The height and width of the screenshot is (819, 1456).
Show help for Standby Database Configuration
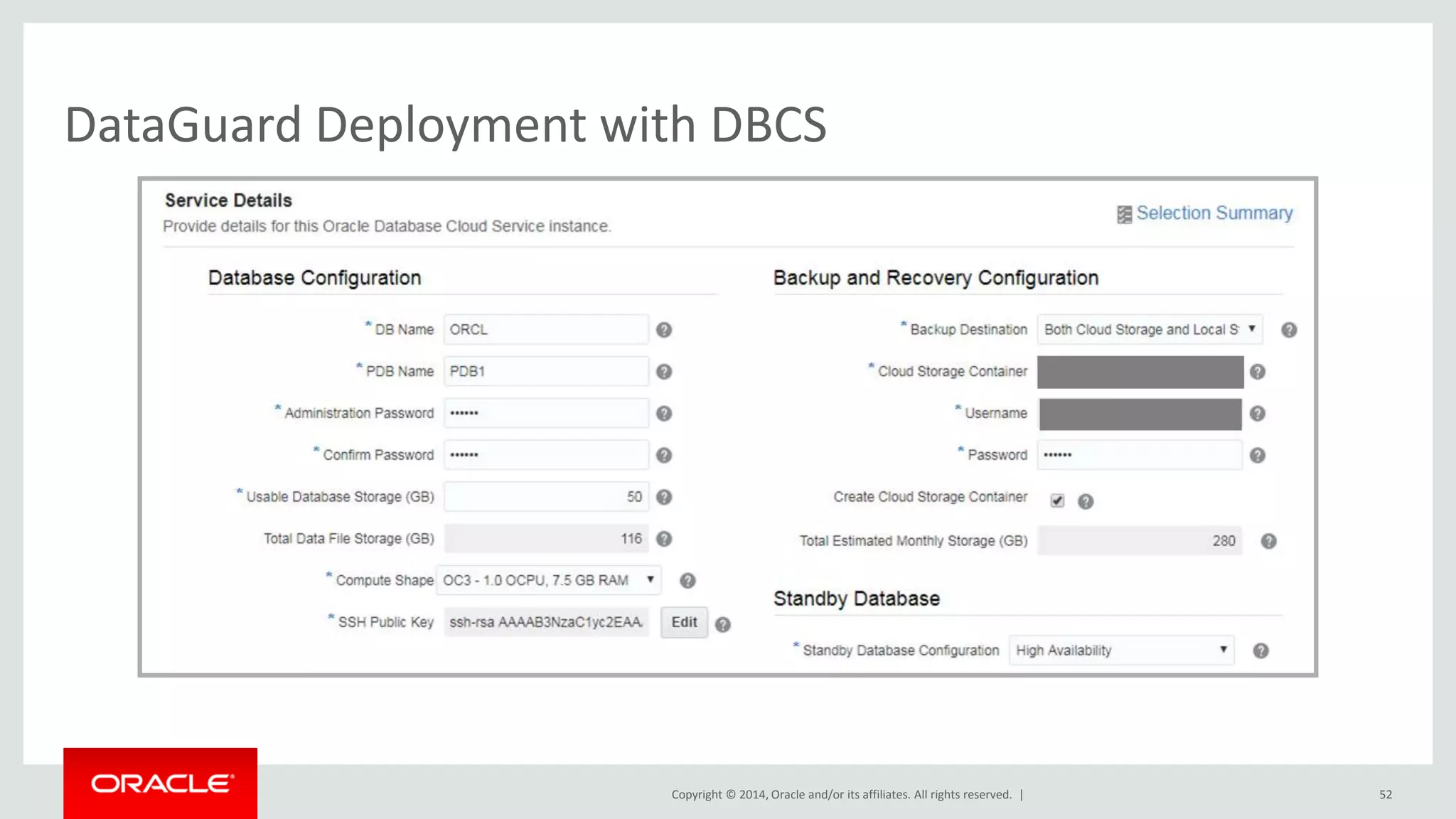click(1260, 651)
